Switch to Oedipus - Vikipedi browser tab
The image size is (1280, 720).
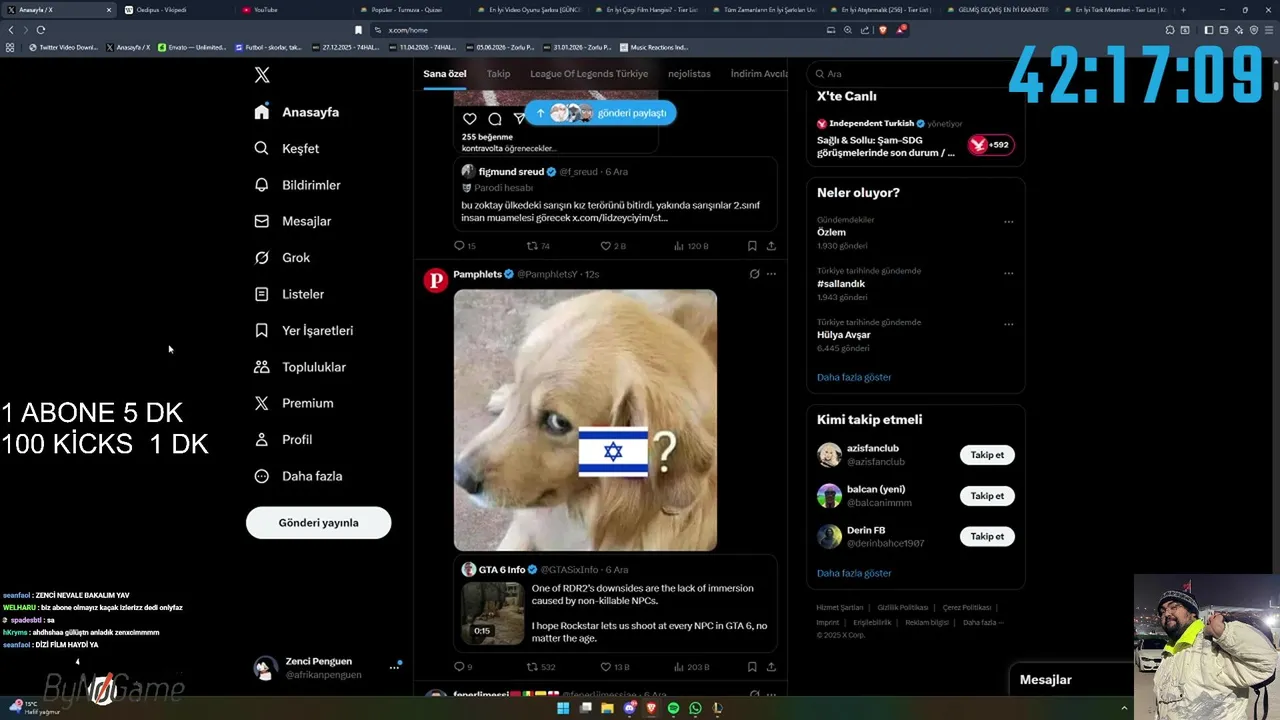coord(174,9)
